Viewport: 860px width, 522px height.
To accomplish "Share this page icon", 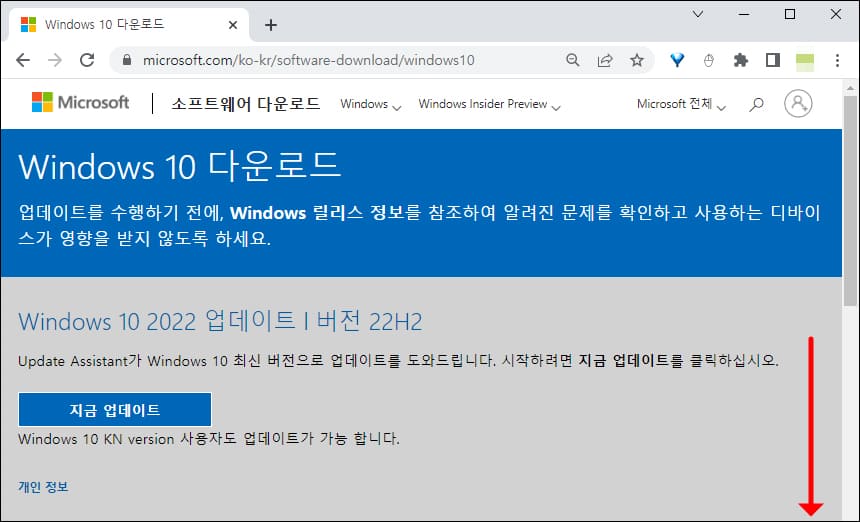I will (605, 60).
